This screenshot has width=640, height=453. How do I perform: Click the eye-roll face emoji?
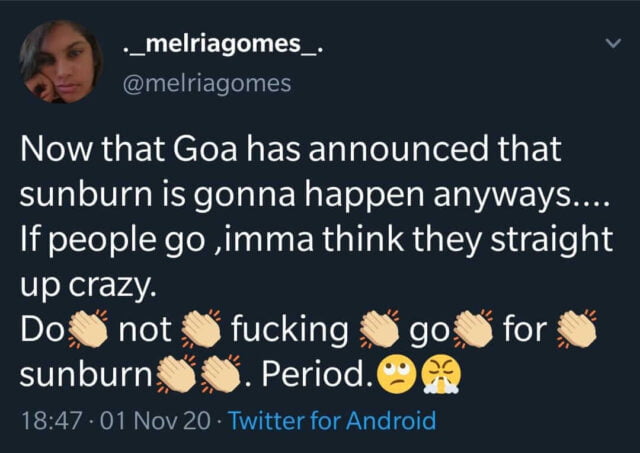pyautogui.click(x=394, y=375)
